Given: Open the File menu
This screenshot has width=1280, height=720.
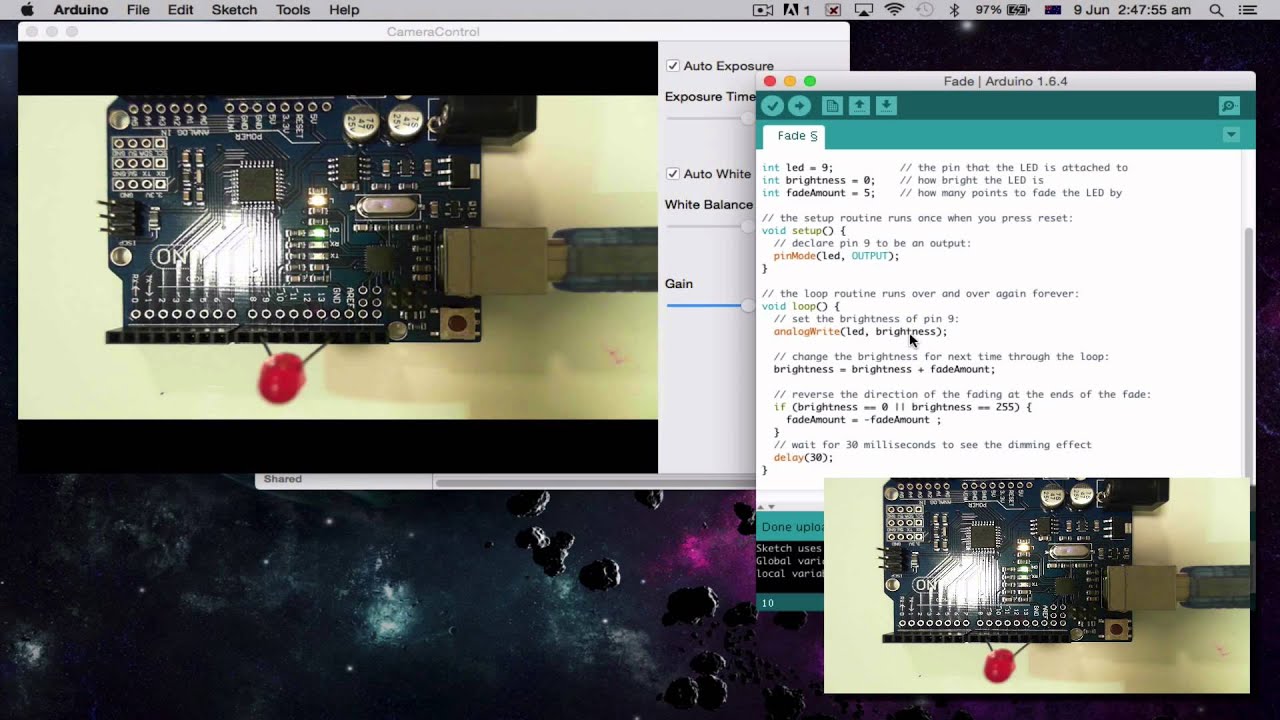Looking at the screenshot, I should tap(138, 10).
